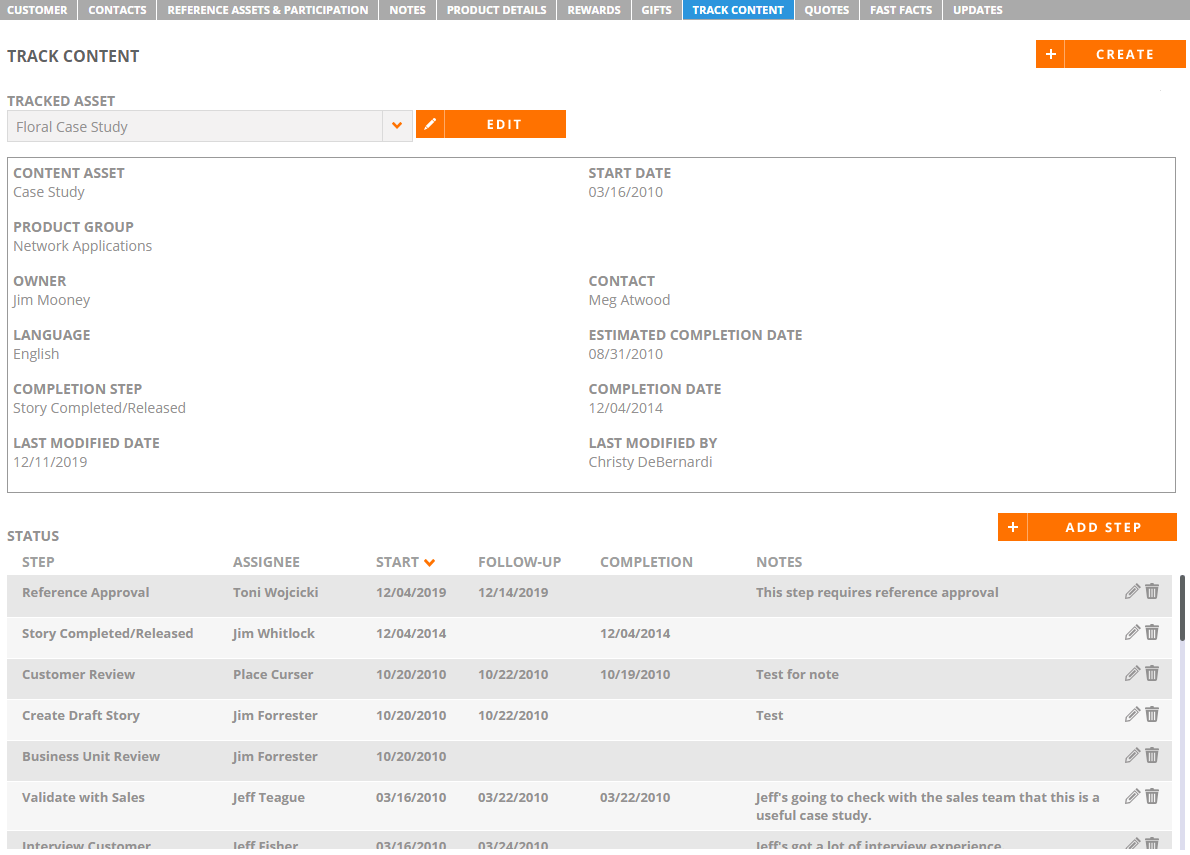Delete the Create Draft Story step
This screenshot has width=1190, height=855.
pos(1152,715)
